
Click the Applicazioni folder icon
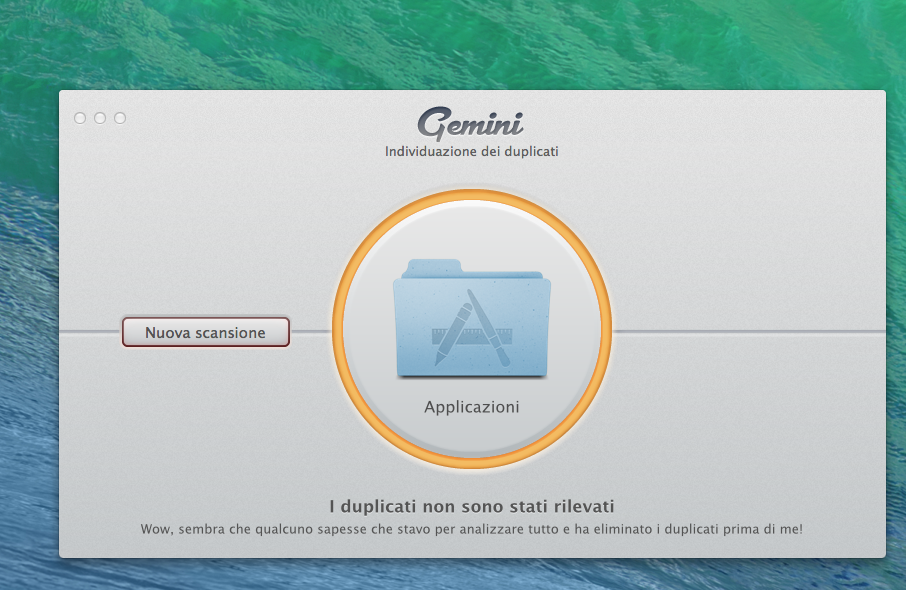(472, 318)
